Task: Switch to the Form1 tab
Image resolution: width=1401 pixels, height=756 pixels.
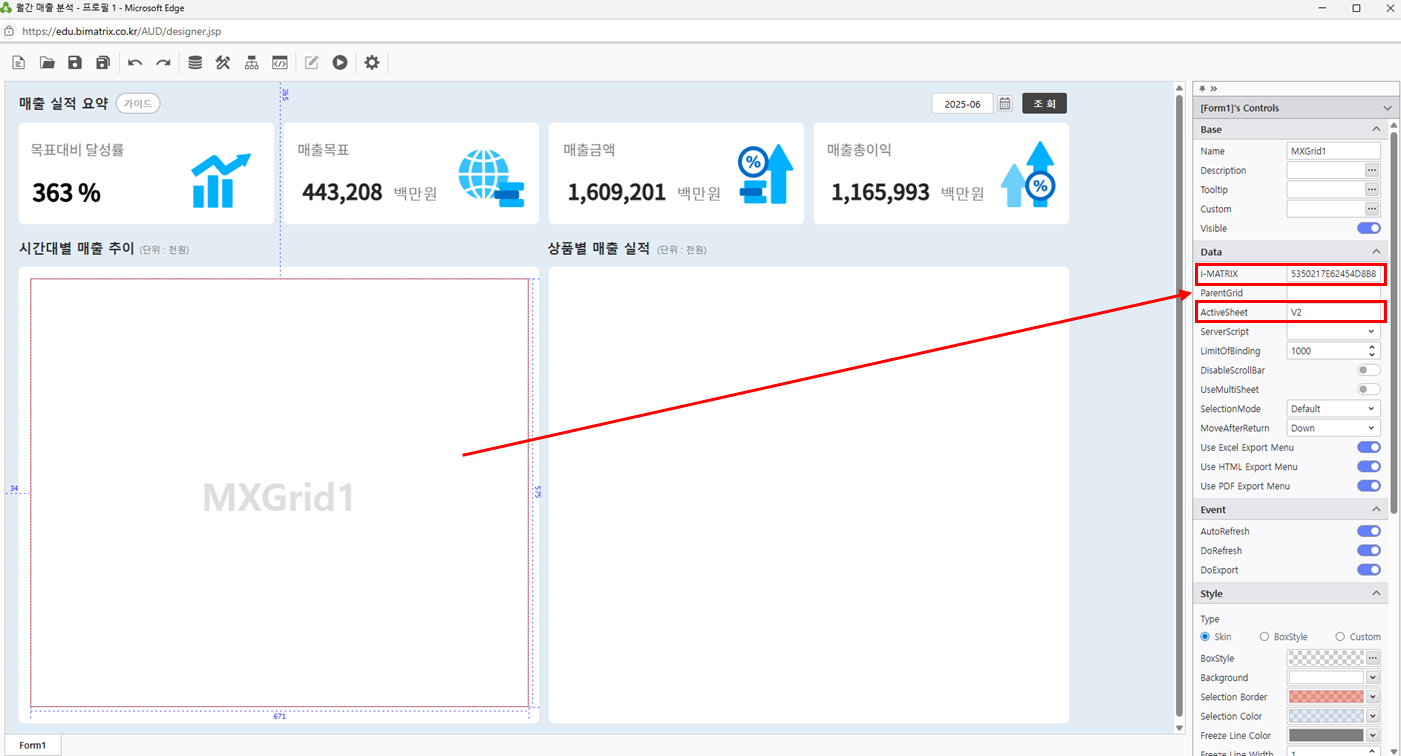Action: [x=32, y=745]
